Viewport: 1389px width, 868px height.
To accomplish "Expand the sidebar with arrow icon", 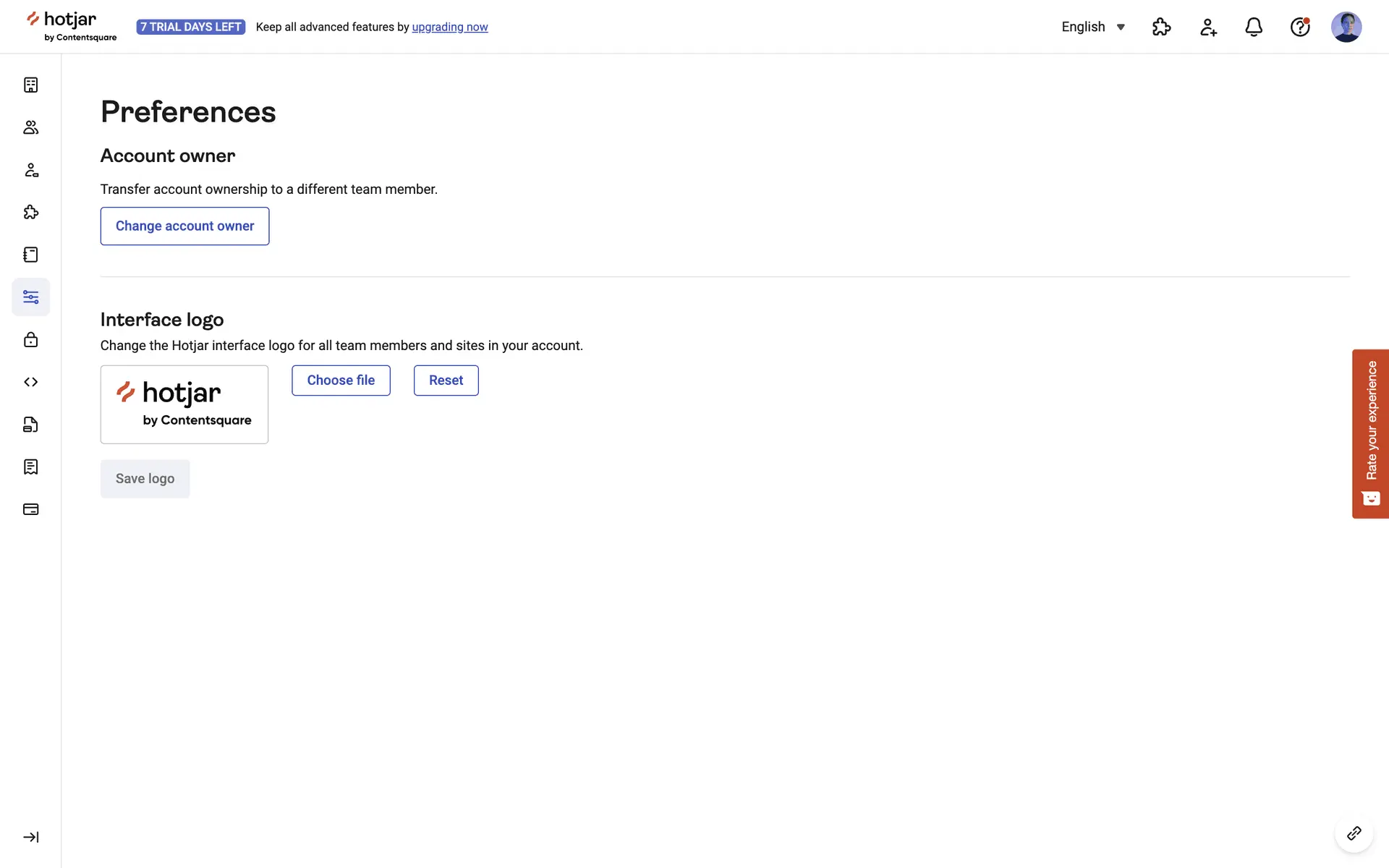I will click(30, 837).
